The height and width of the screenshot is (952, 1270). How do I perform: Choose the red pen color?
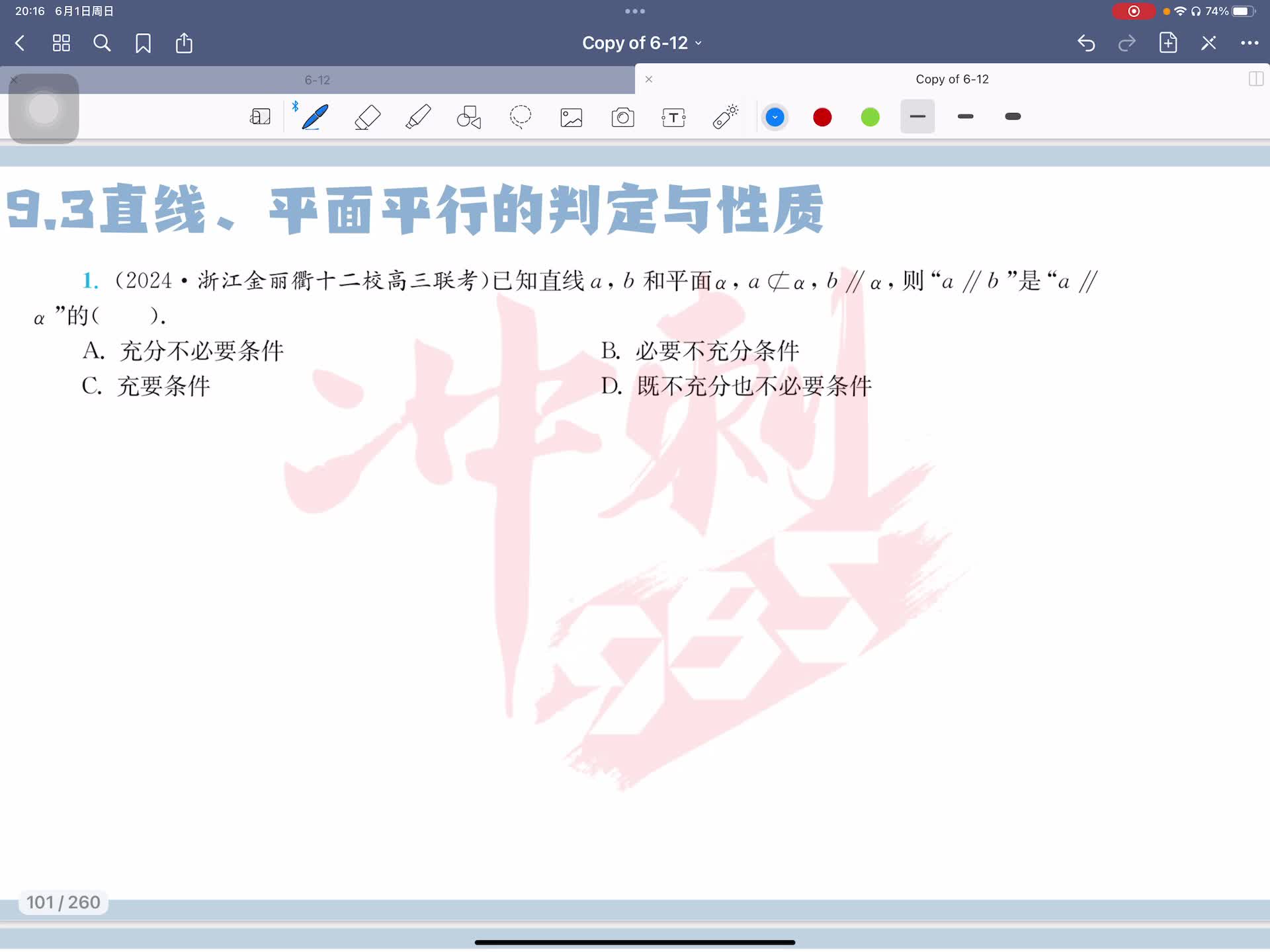pos(822,117)
